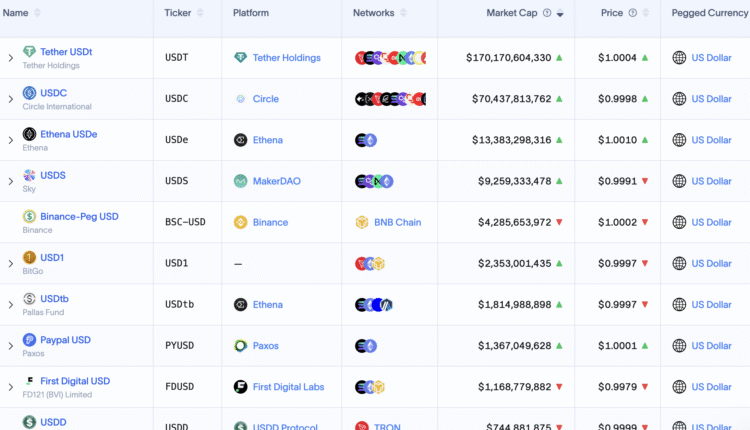Expand the Paypal USD row
The height and width of the screenshot is (430, 750).
(11, 346)
